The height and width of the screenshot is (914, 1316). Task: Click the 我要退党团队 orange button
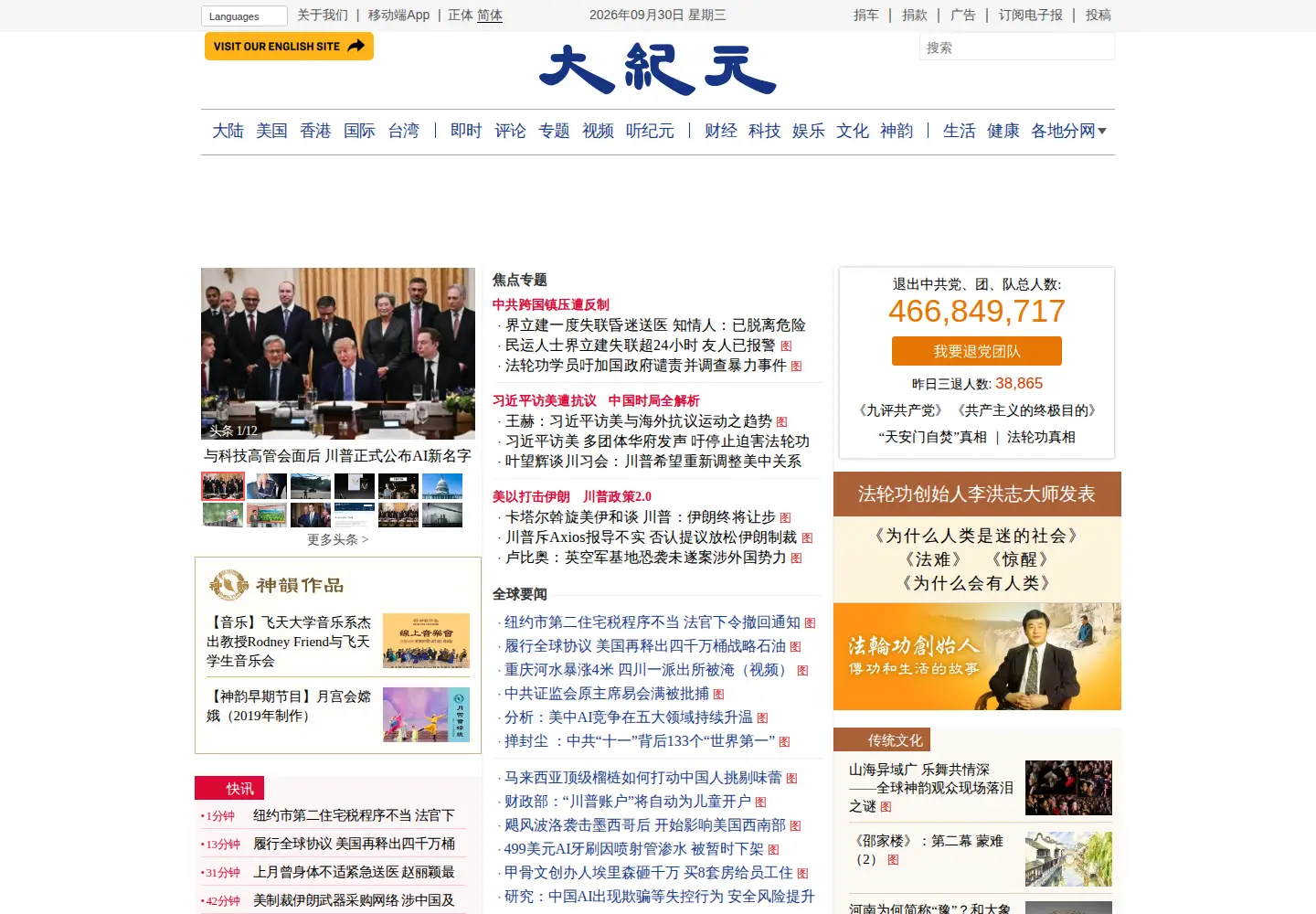coord(977,351)
